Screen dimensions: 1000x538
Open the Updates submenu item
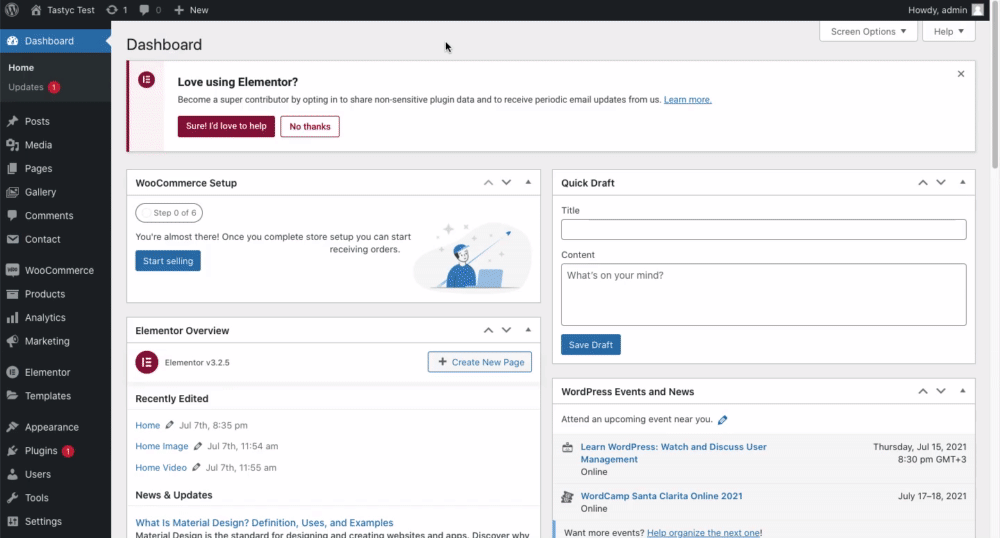coord(26,87)
